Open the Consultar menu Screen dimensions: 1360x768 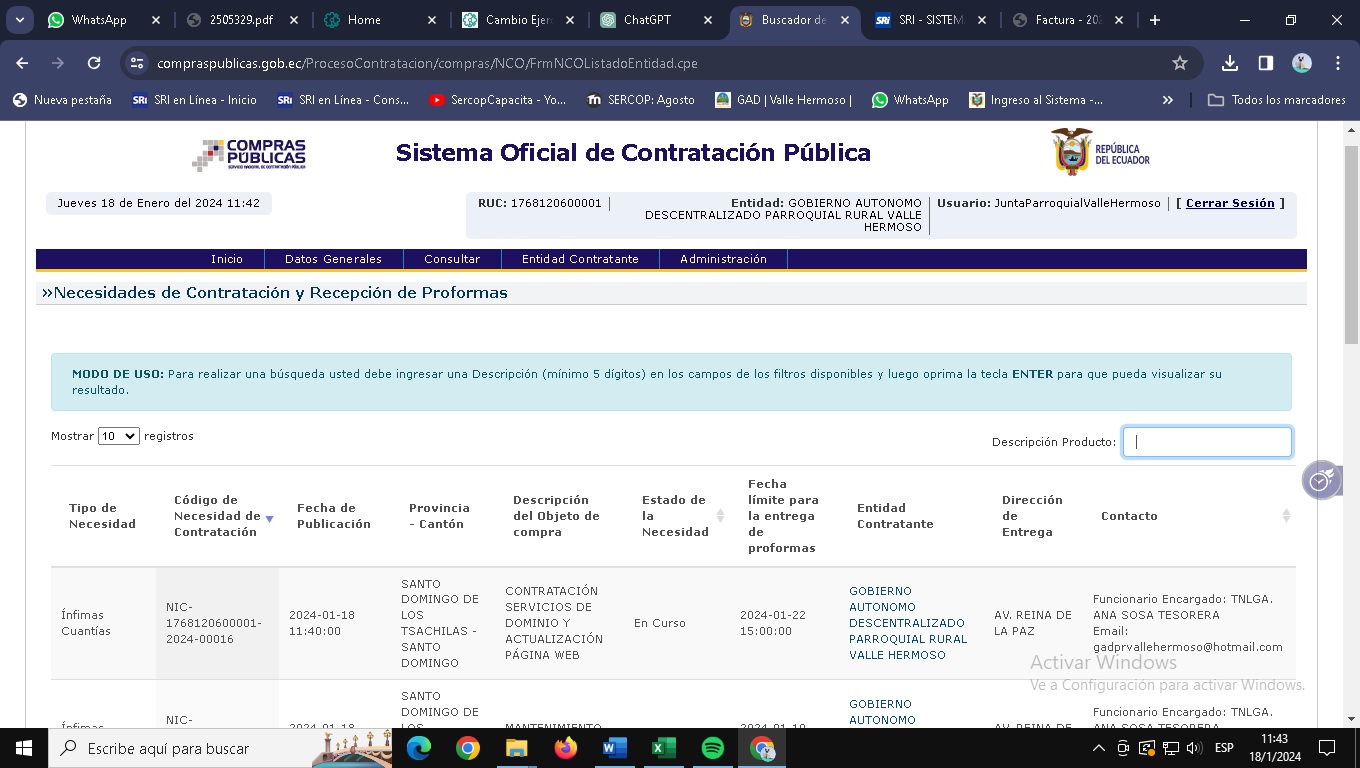(x=452, y=259)
